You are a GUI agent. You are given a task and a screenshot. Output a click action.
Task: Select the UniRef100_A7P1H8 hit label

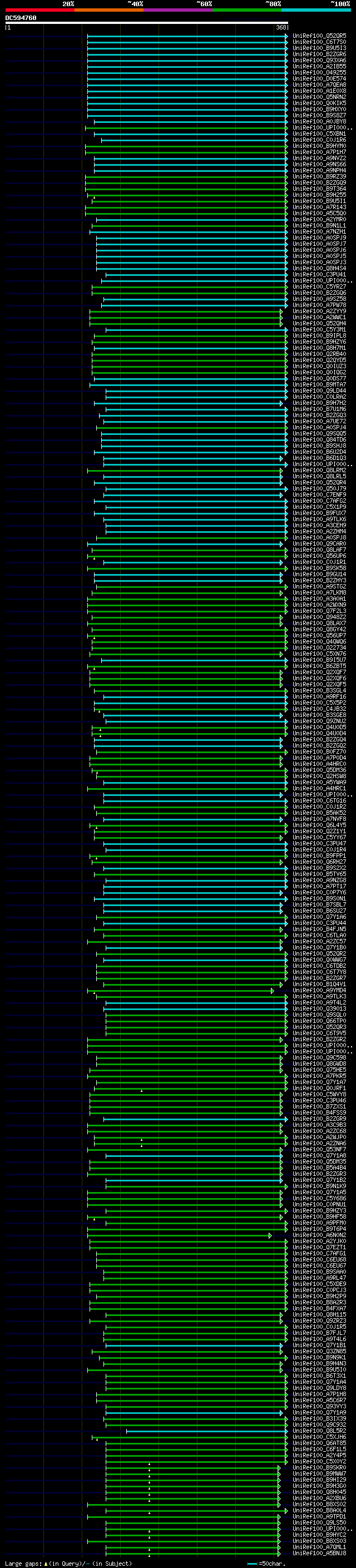click(319, 1394)
